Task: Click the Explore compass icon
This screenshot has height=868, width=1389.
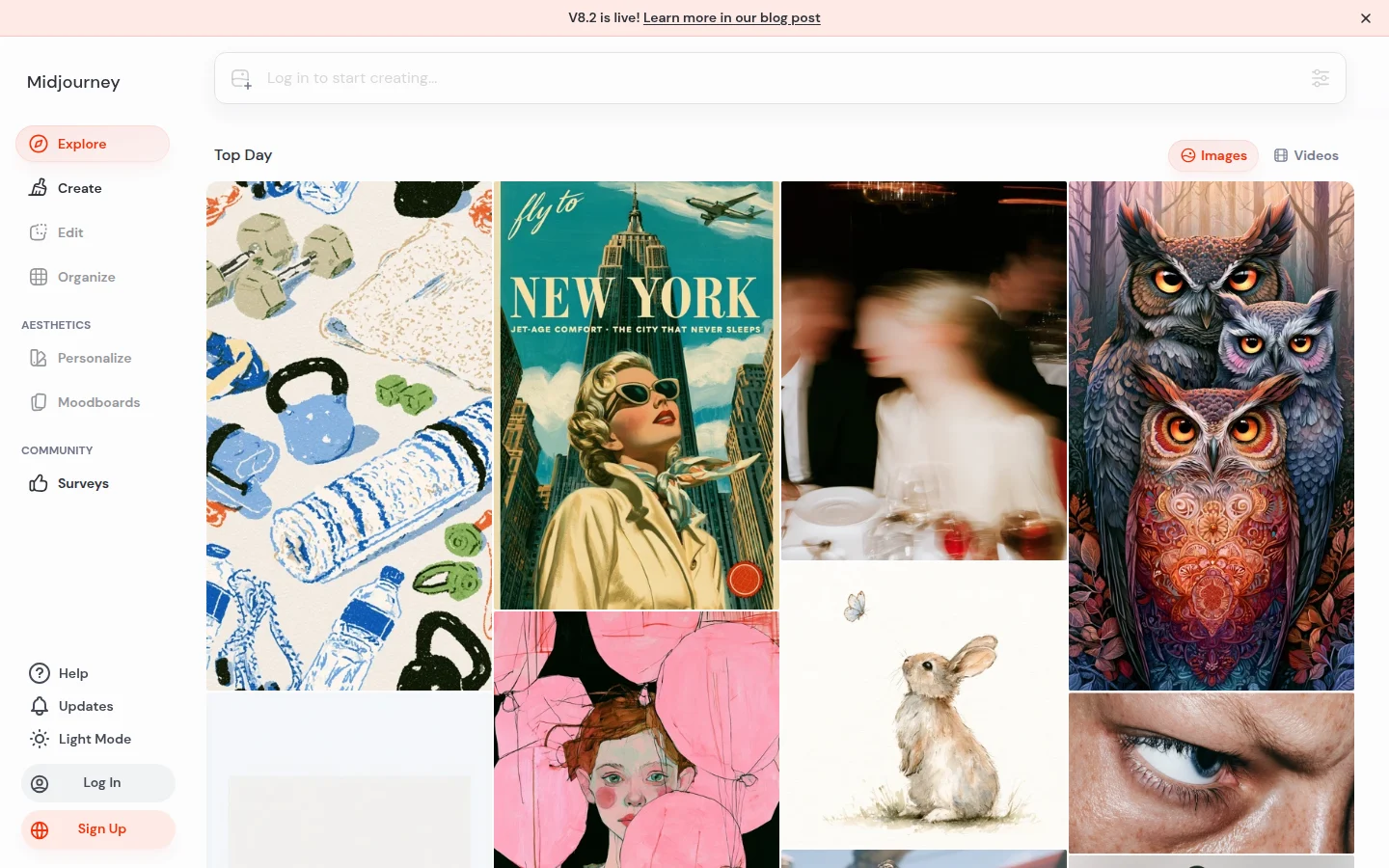Action: click(x=39, y=144)
